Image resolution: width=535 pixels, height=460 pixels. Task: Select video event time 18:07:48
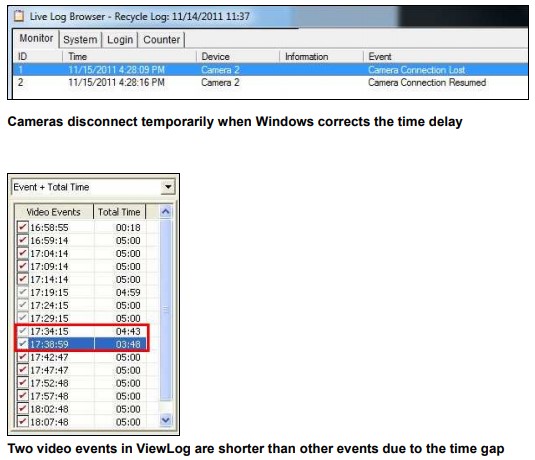[x=49, y=422]
